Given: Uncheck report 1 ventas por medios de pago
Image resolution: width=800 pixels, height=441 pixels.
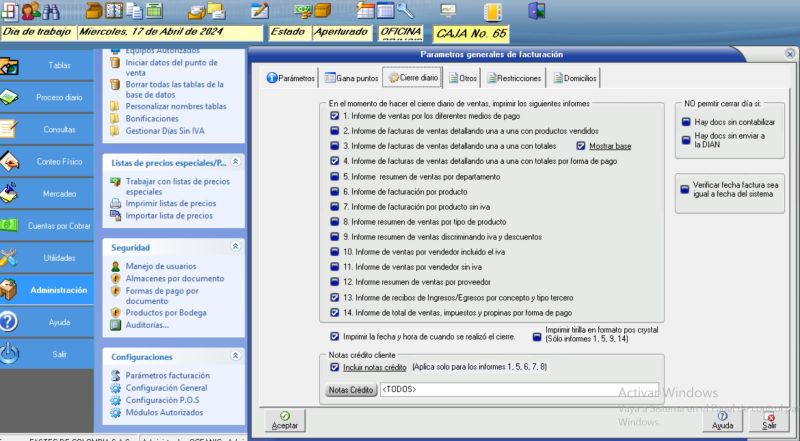Looking at the screenshot, I should coord(335,116).
